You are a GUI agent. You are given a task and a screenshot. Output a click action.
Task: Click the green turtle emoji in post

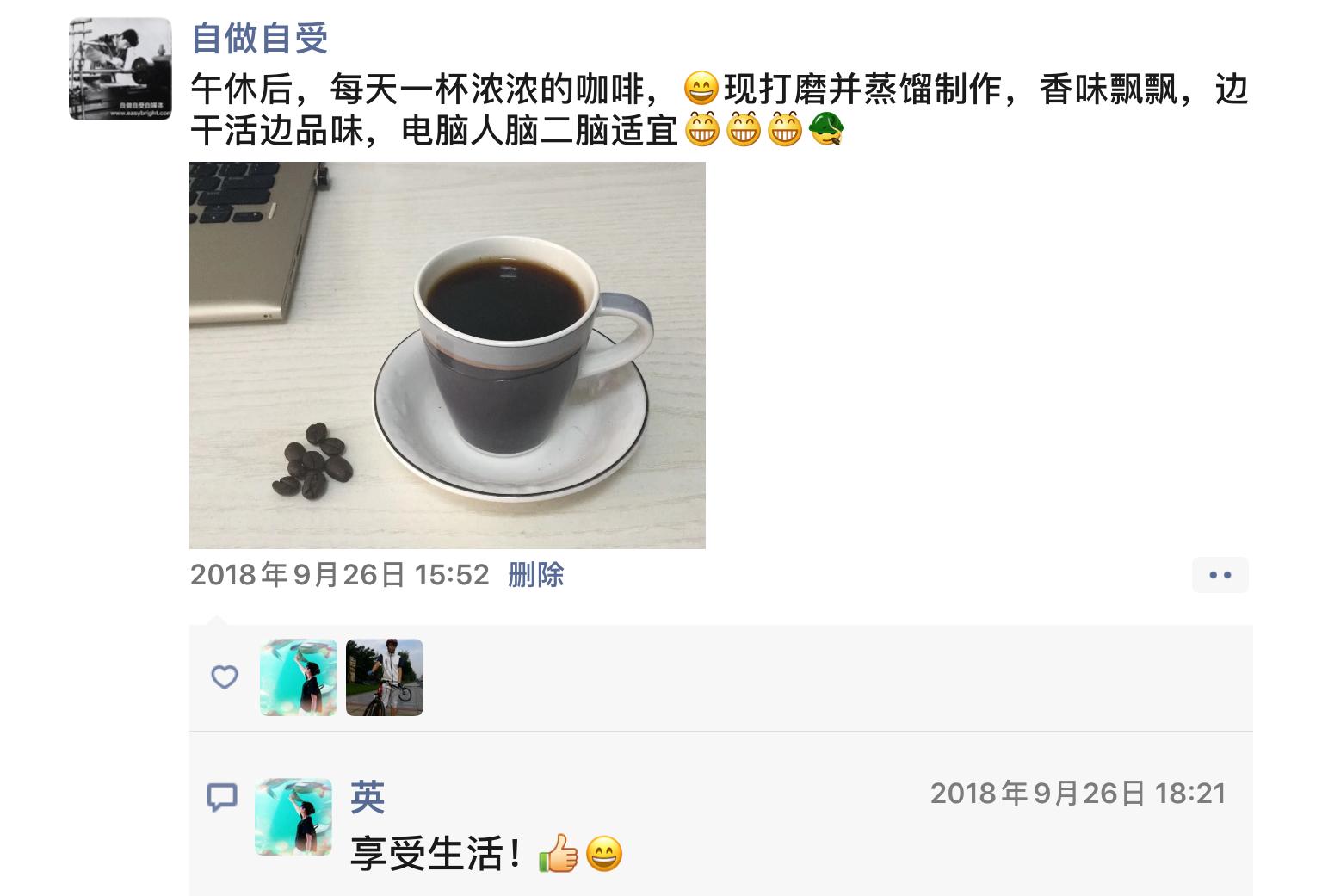(827, 130)
